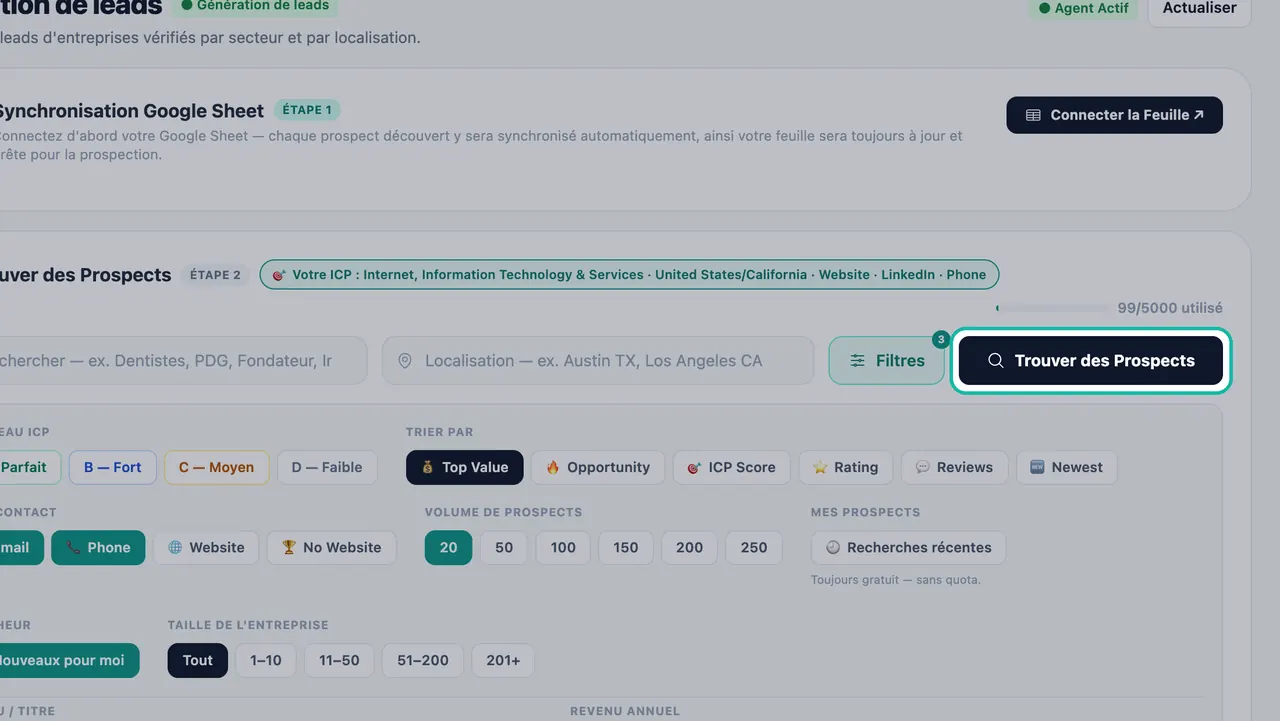Focus the Localisation input field

pyautogui.click(x=598, y=360)
